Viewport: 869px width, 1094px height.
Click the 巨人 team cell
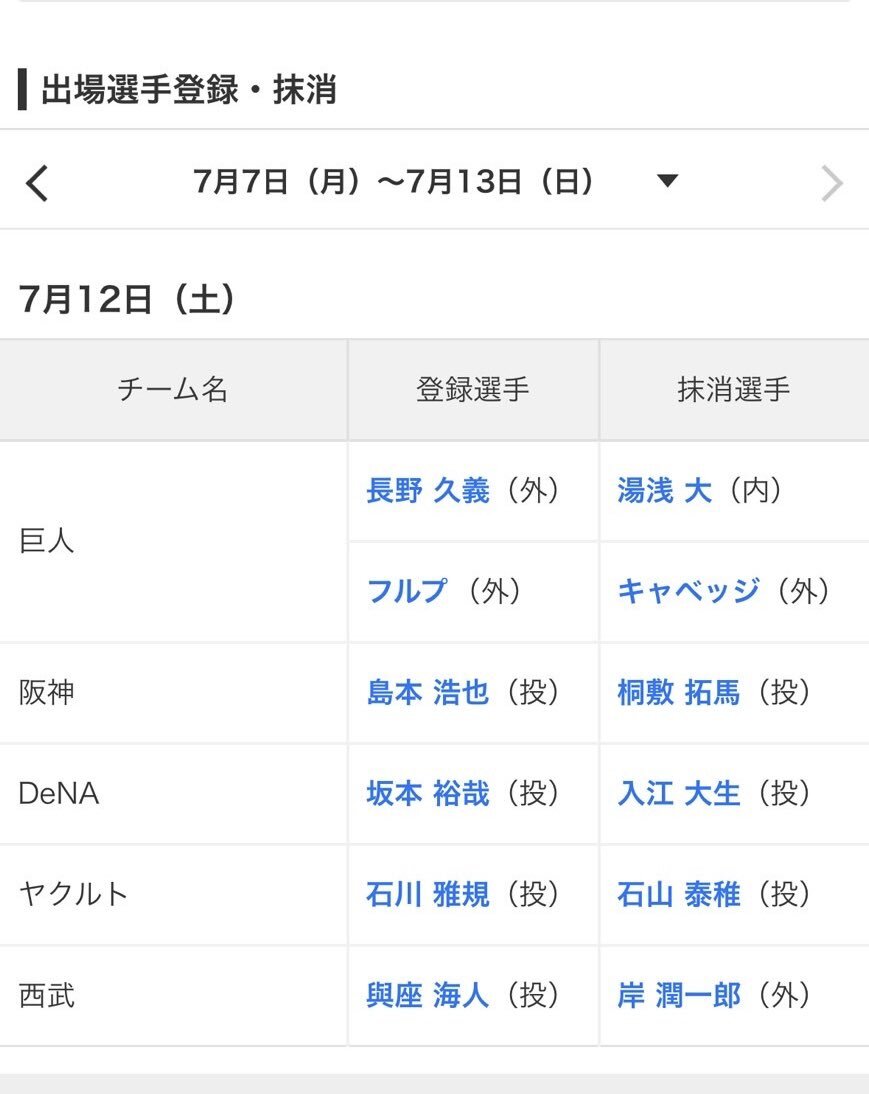click(173, 541)
